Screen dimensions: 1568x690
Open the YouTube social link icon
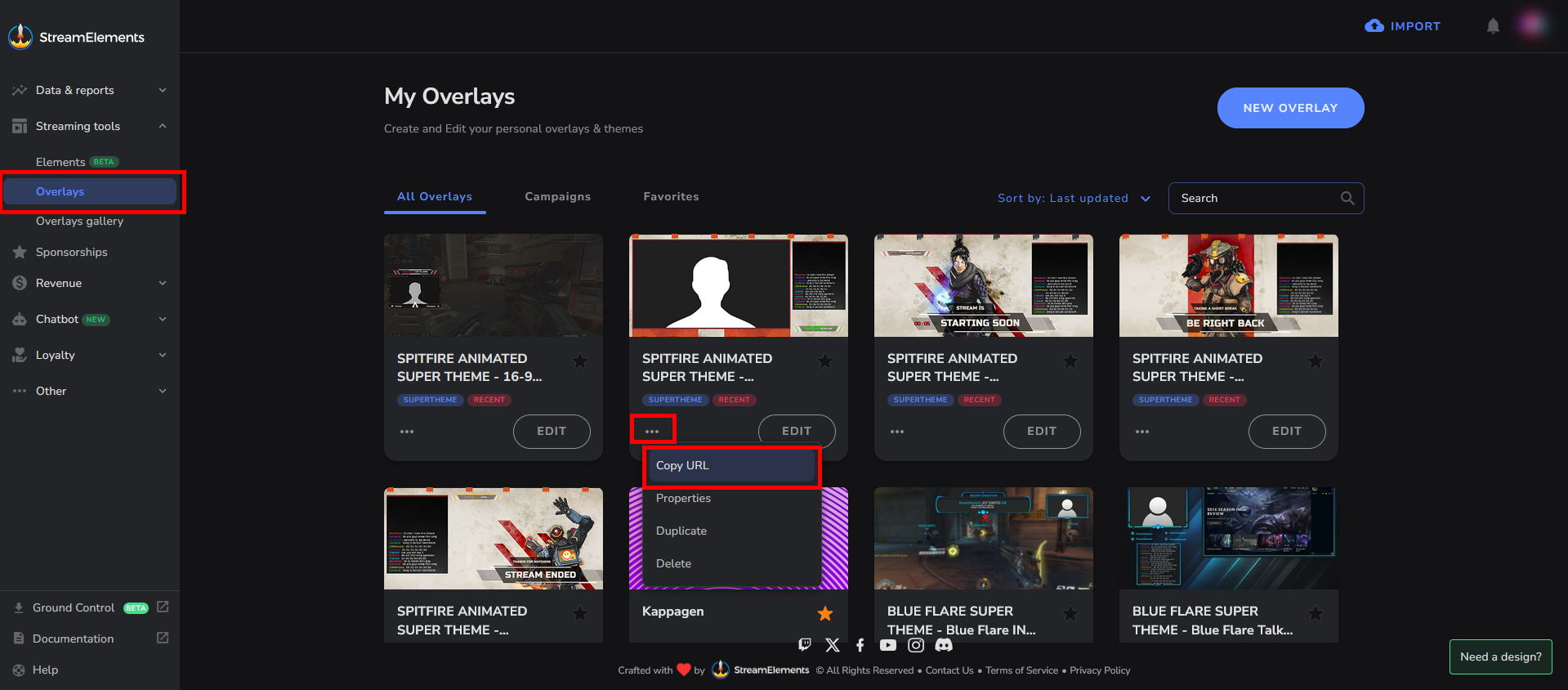click(x=888, y=645)
